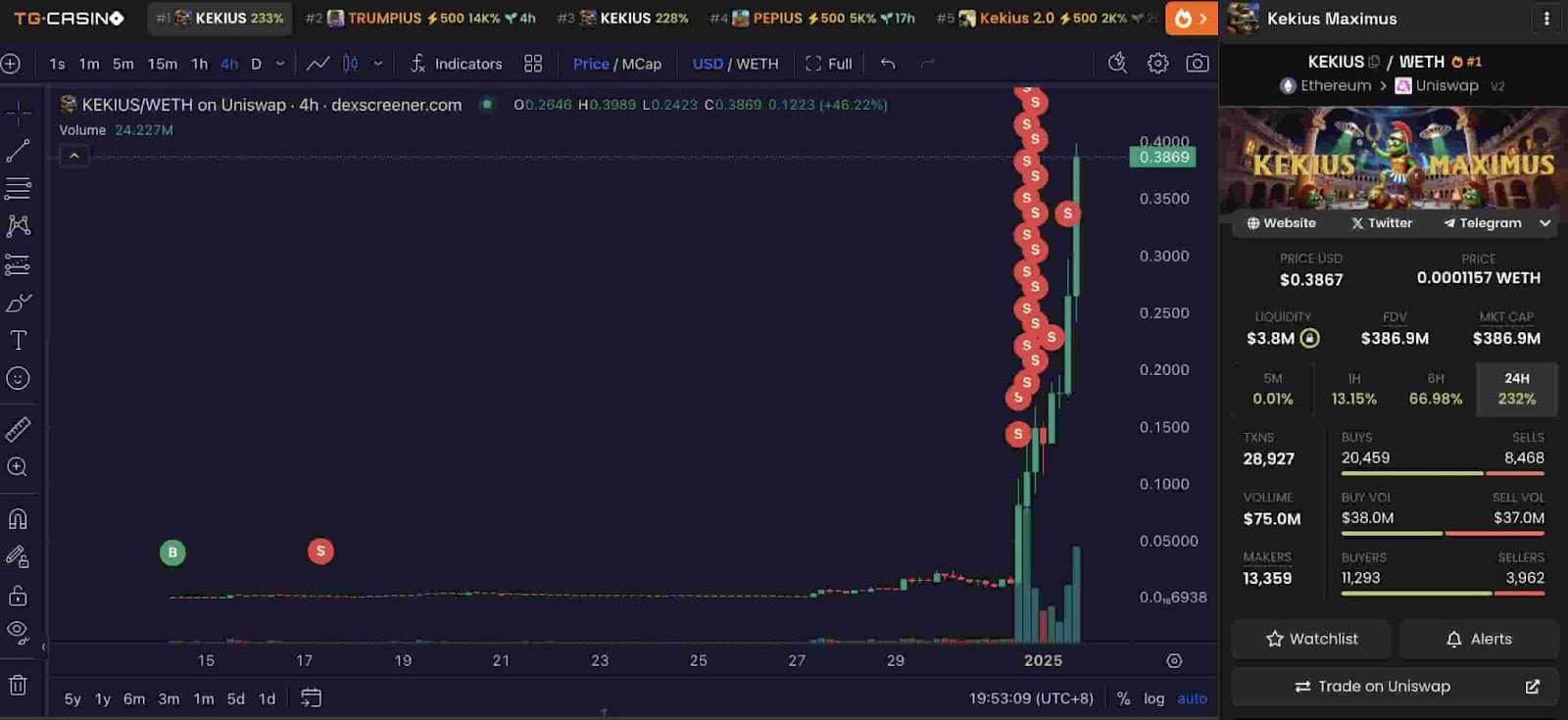Toggle lock all drawing tools
The image size is (1568, 720).
tap(18, 596)
